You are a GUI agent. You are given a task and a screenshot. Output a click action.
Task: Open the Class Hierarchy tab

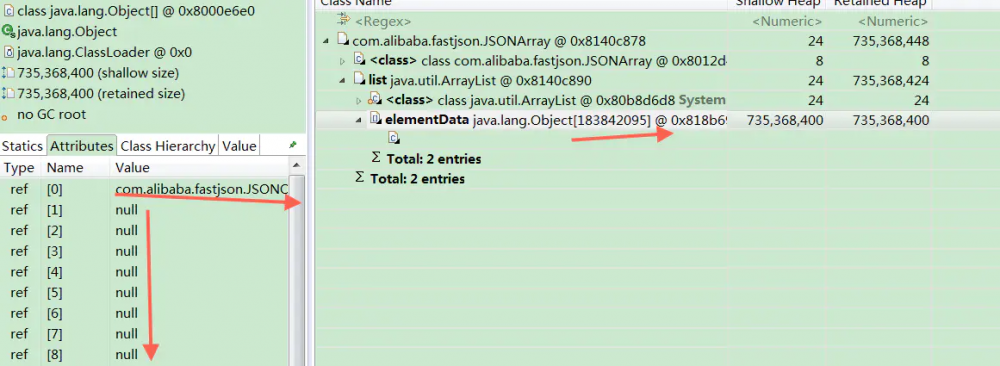(x=168, y=146)
